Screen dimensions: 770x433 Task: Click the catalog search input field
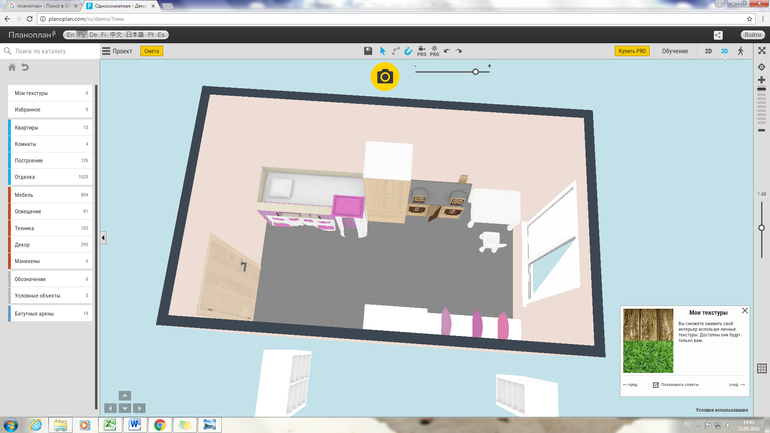[x=50, y=50]
